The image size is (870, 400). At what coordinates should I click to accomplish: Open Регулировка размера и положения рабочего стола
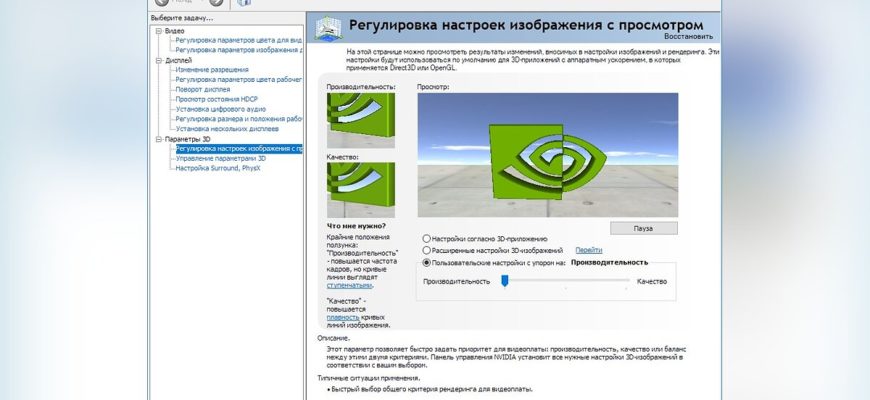(239, 119)
